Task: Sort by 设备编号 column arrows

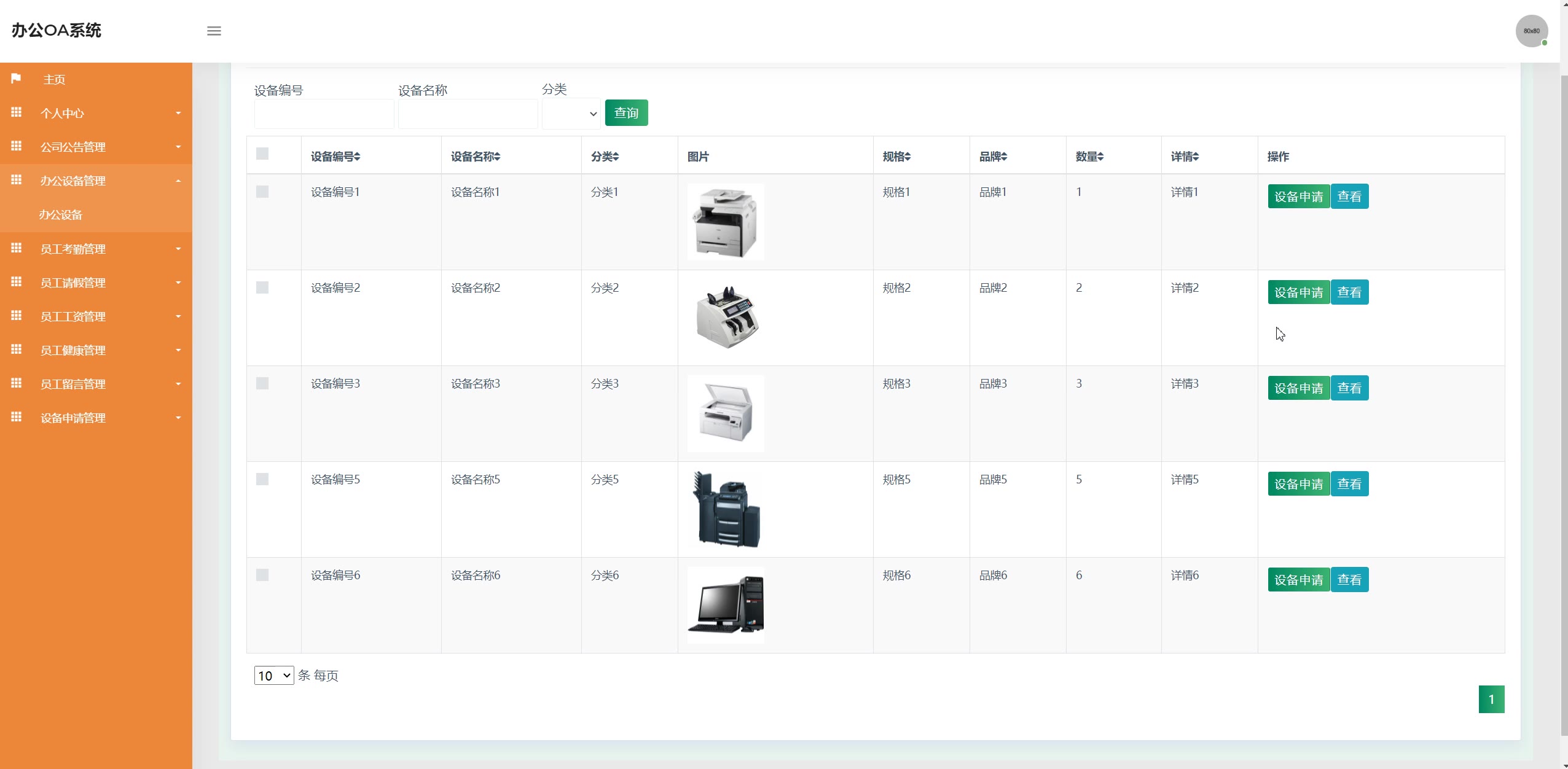Action: [x=357, y=157]
